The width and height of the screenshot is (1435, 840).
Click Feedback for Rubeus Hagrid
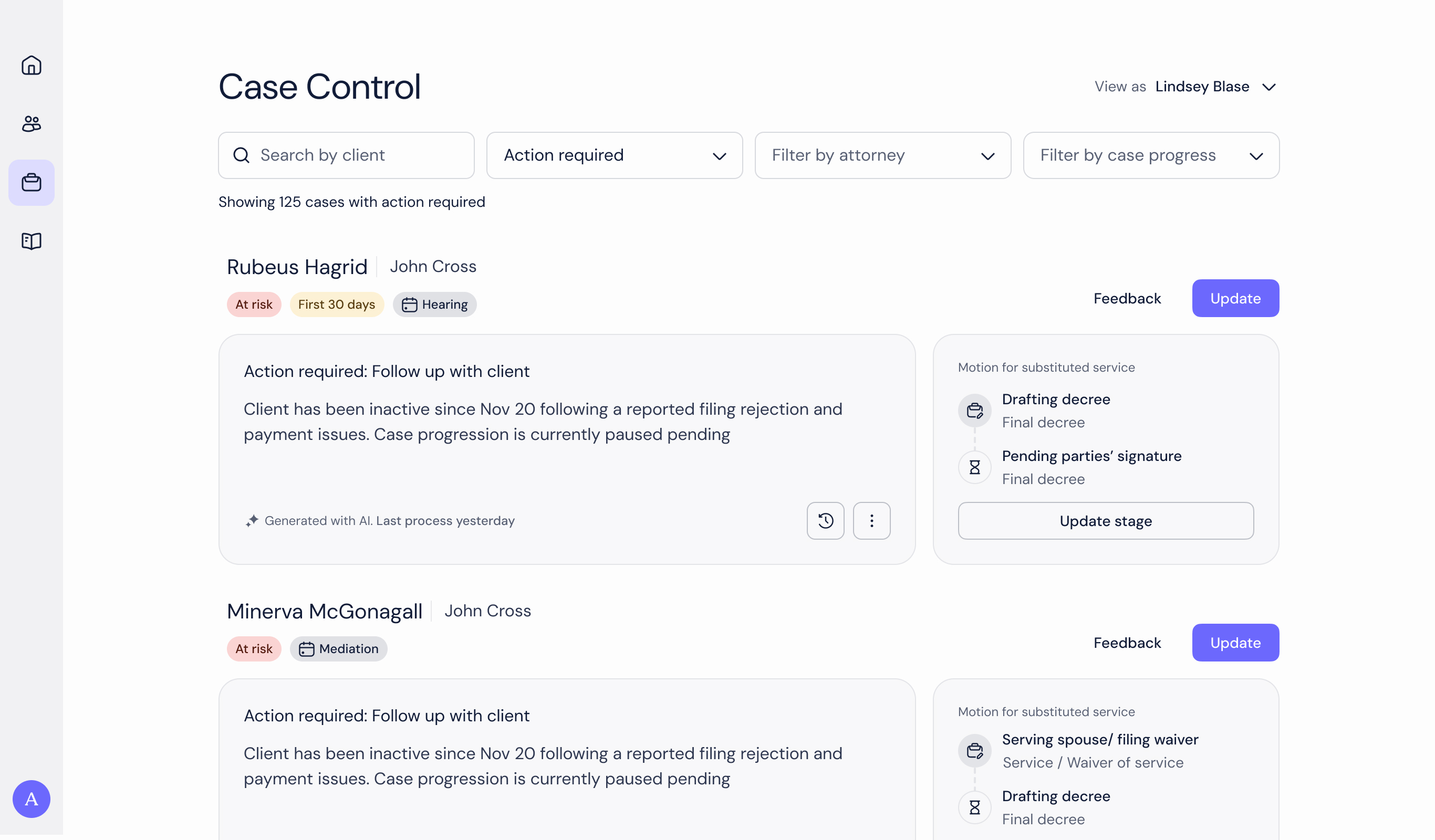click(x=1127, y=298)
